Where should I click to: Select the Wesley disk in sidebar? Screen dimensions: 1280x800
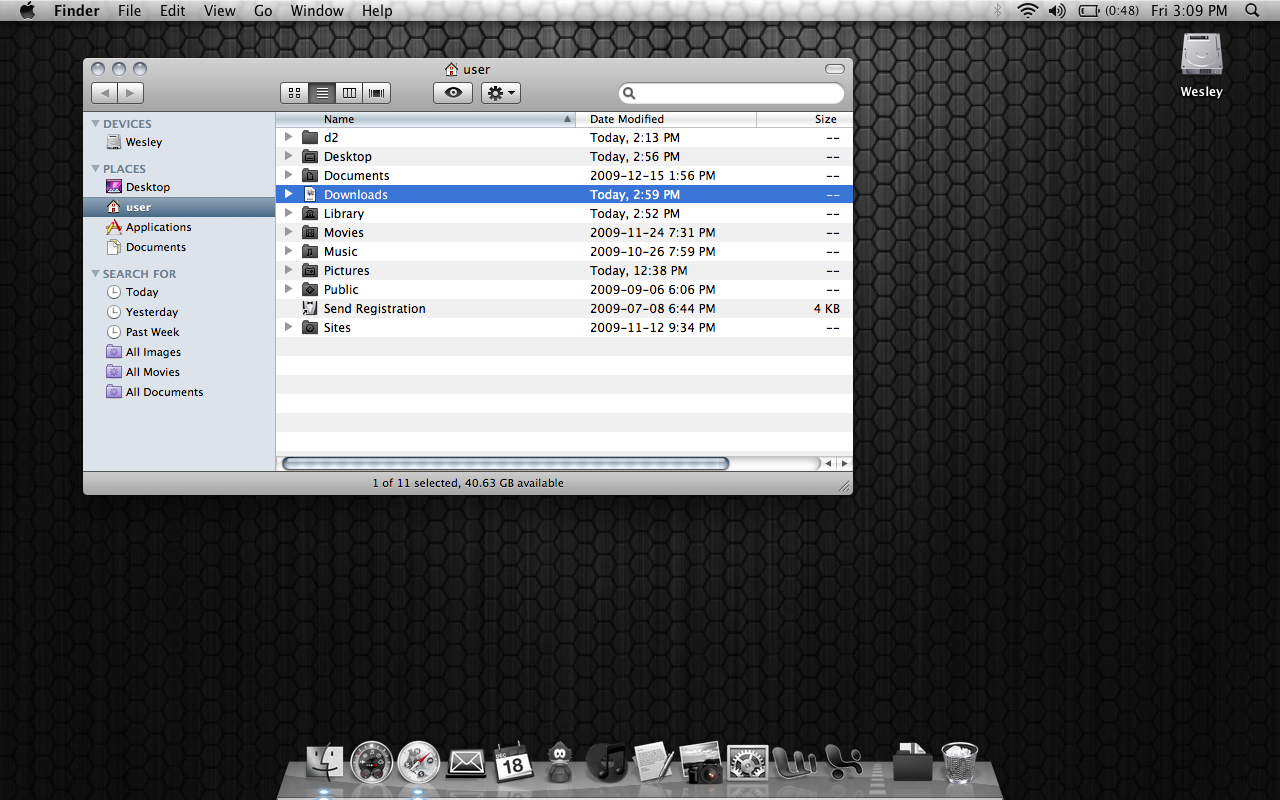179,142
